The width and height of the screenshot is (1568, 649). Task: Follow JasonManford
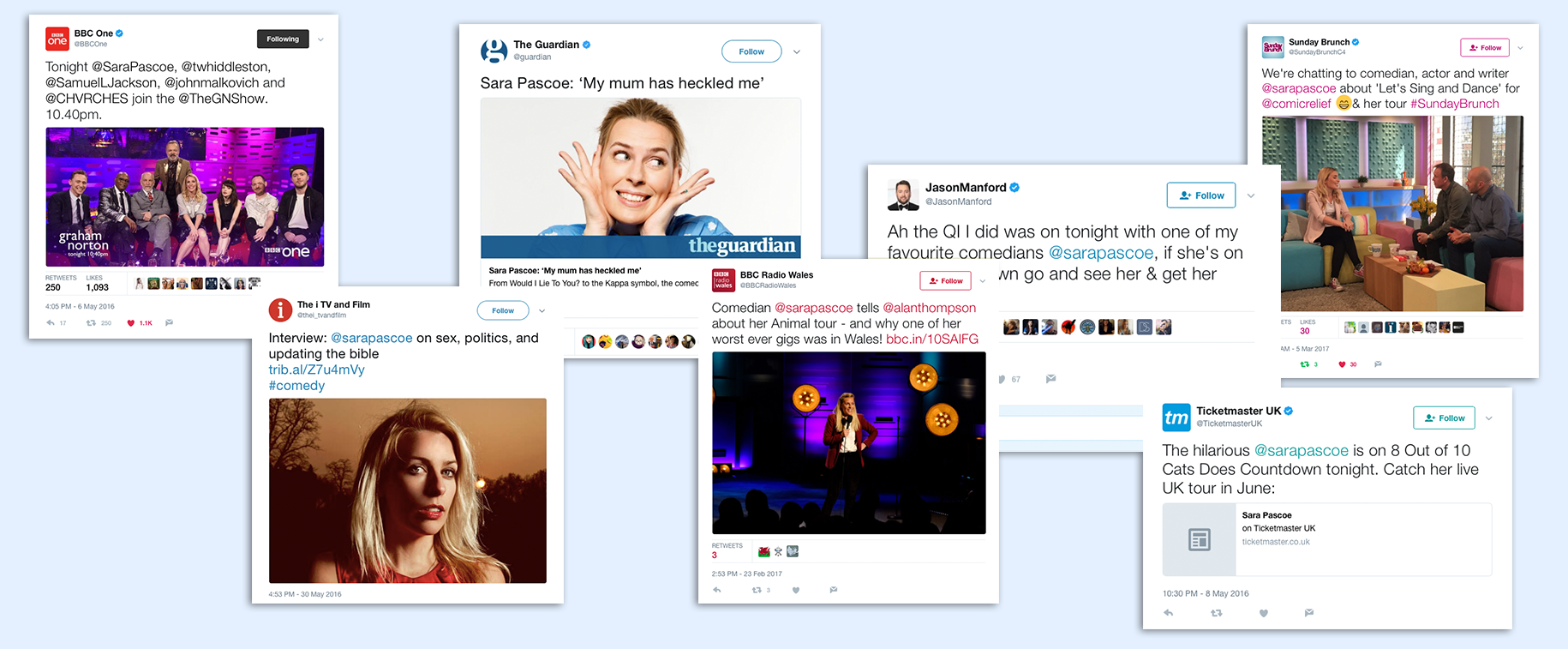(1201, 195)
